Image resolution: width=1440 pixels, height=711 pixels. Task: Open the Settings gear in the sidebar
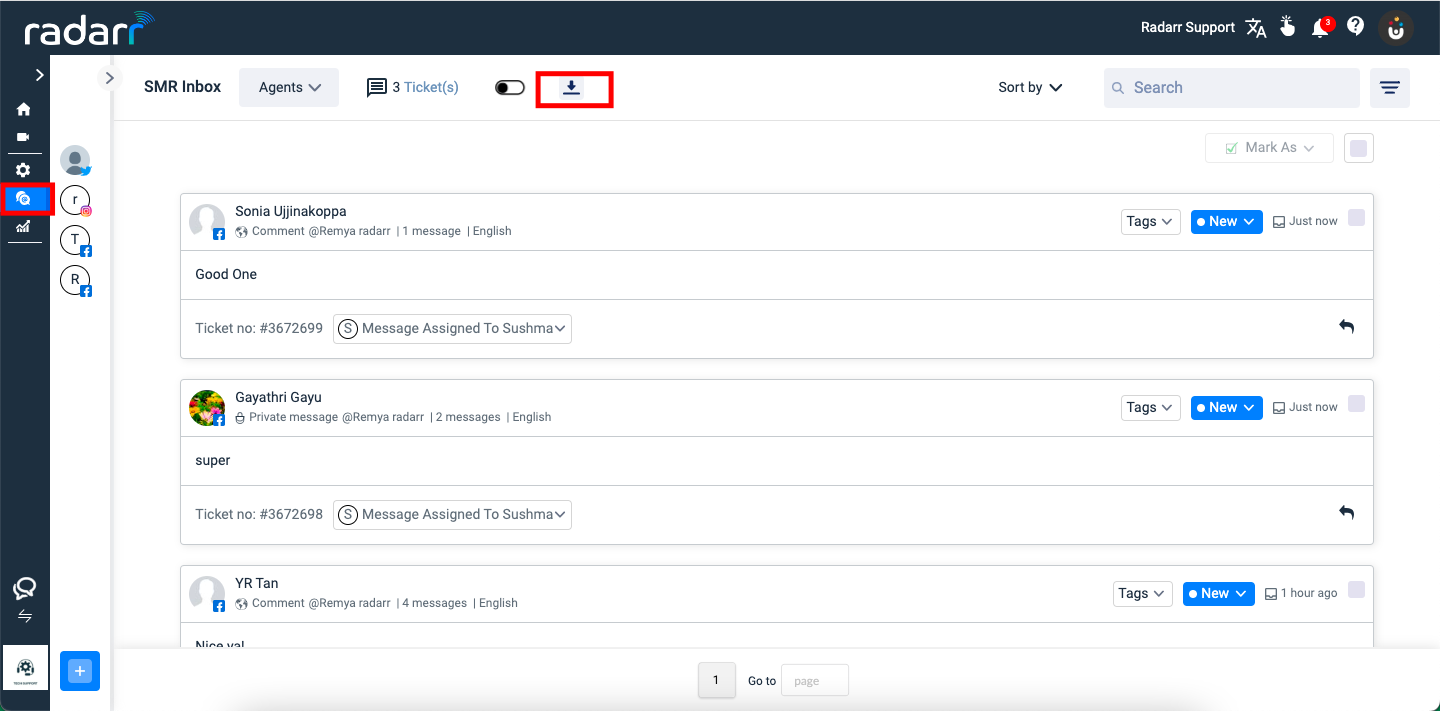point(23,169)
